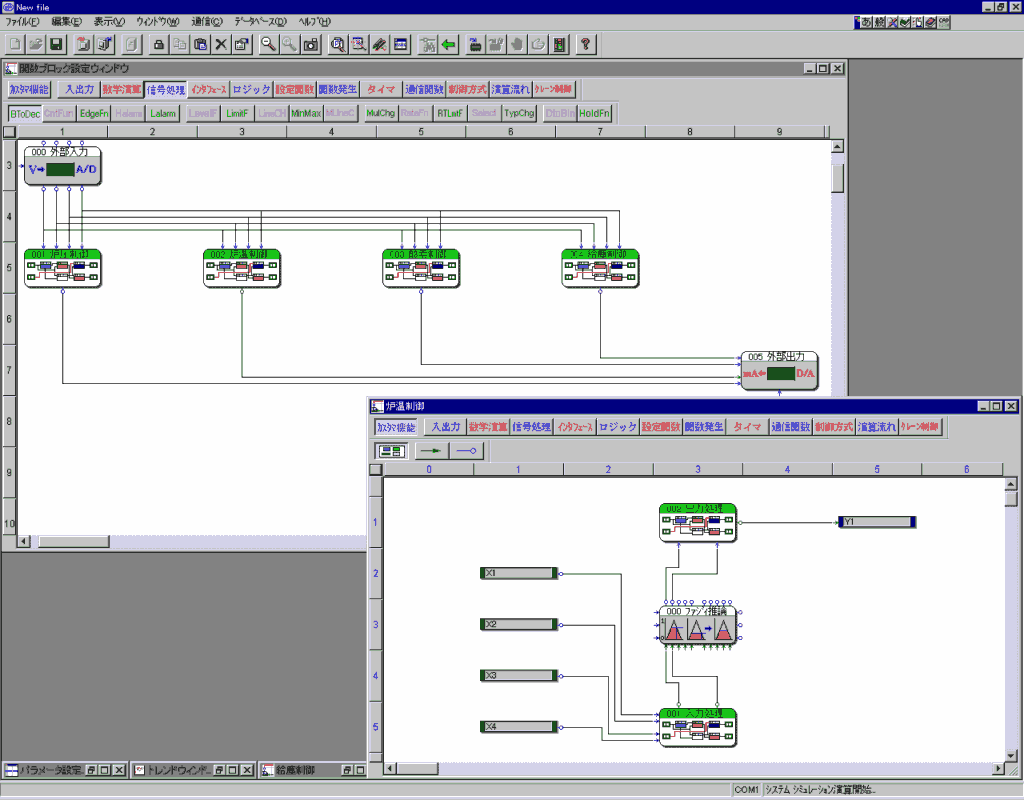Click the main diagram horizontal scrollbar thumb
The image size is (1024, 800).
(x=74, y=541)
